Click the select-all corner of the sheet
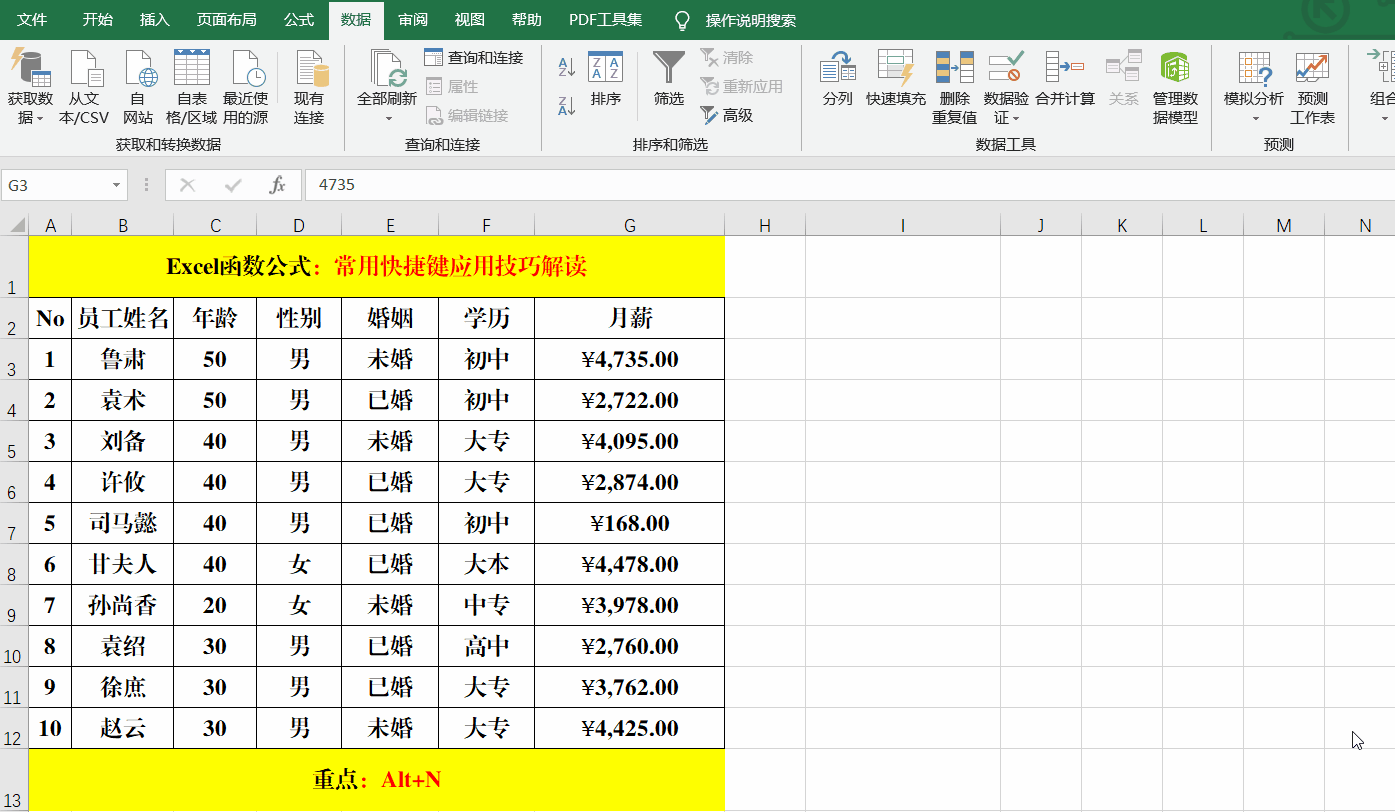 (14, 226)
